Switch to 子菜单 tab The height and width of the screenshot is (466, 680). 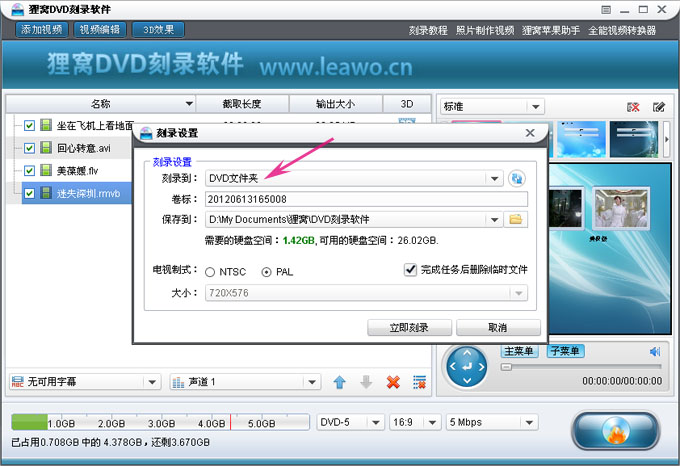[x=565, y=351]
